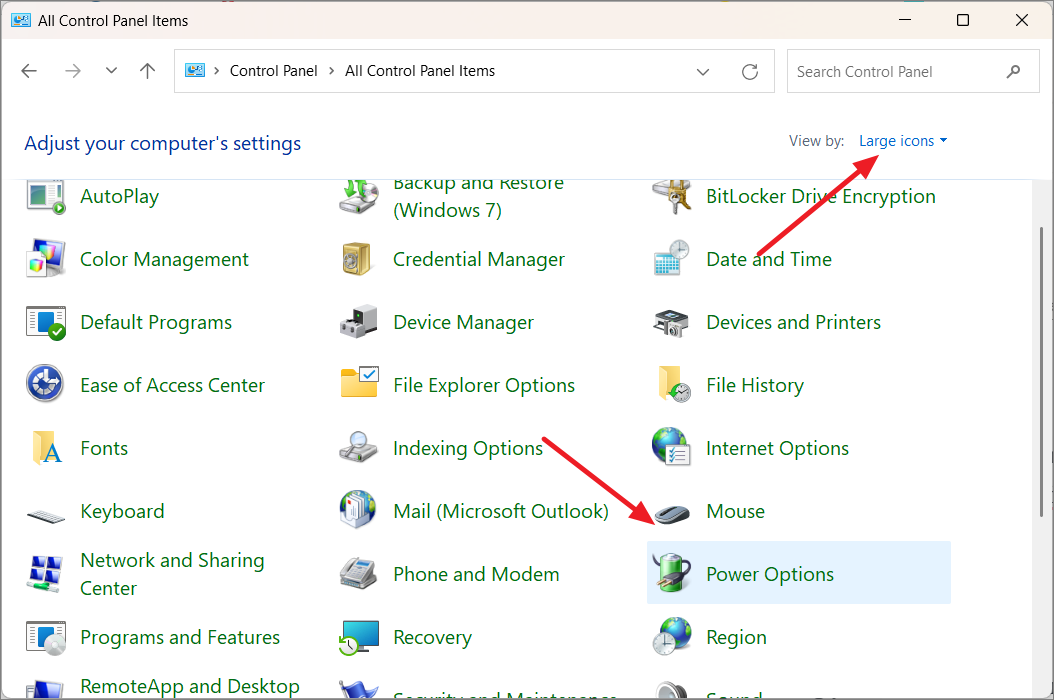Expand the chevron before Control Panel breadcrumb
This screenshot has width=1054, height=700.
point(216,71)
